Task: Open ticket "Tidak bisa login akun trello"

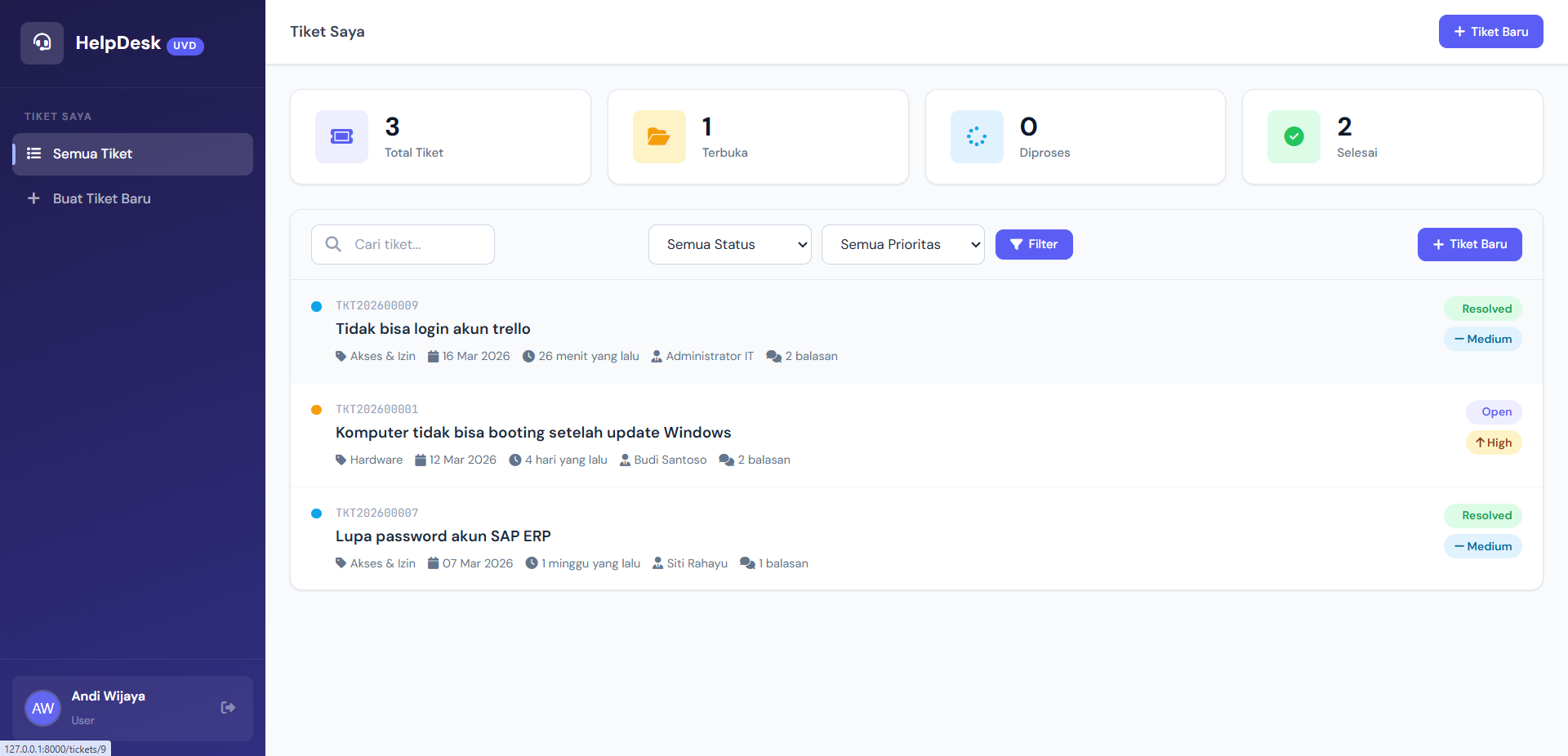Action: coord(433,329)
